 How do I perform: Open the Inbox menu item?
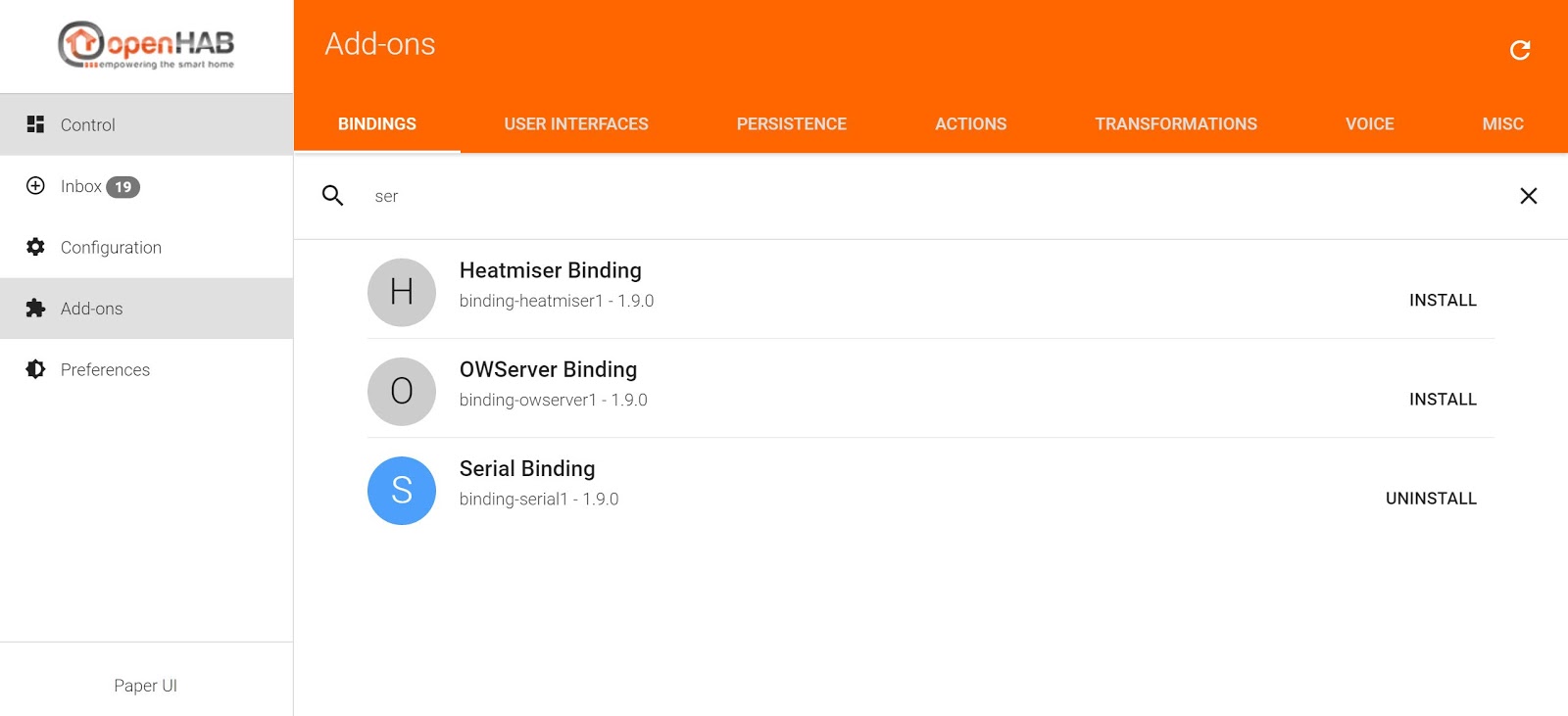[x=147, y=186]
